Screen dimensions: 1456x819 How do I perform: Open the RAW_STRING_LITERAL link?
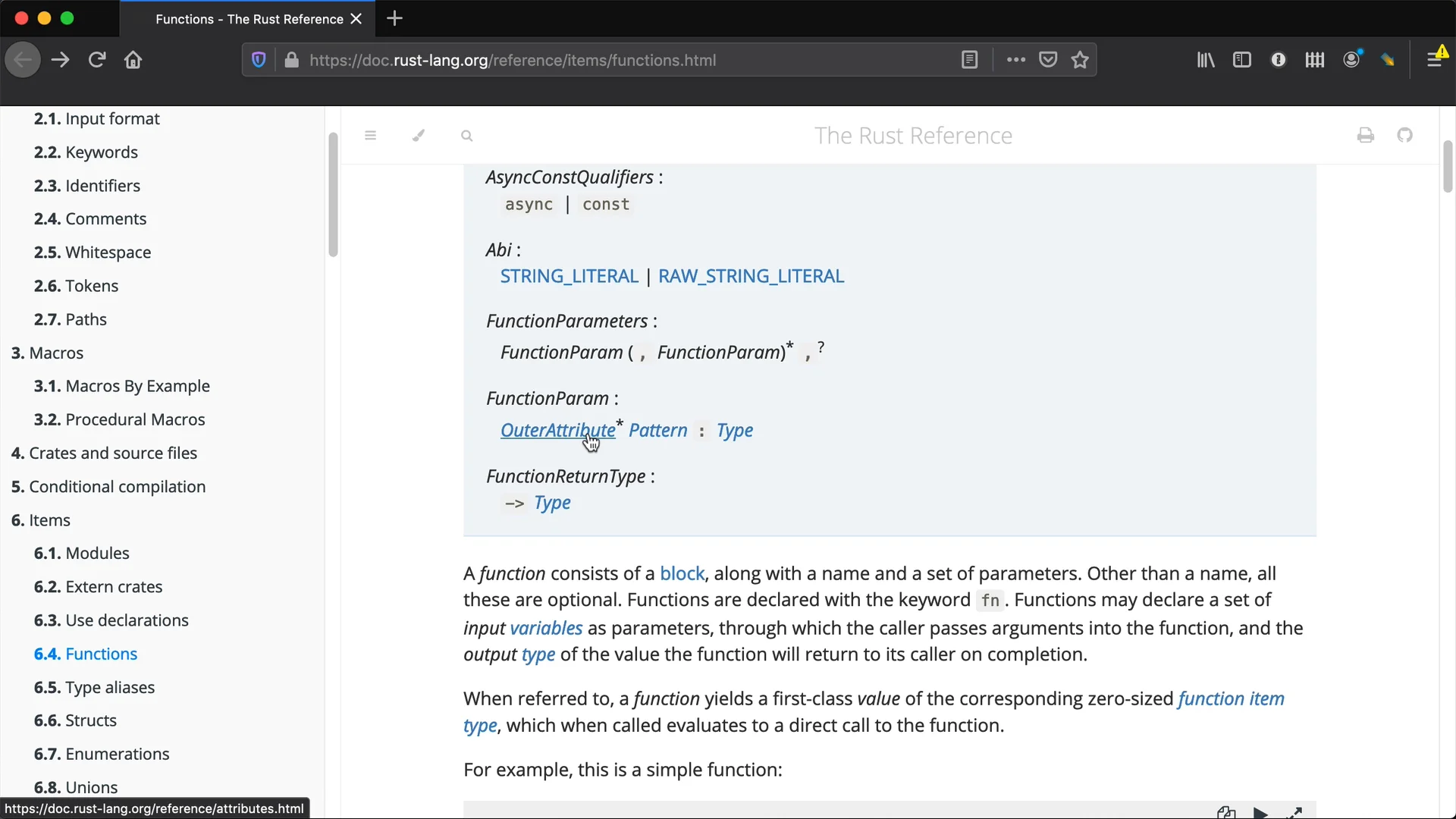[750, 276]
